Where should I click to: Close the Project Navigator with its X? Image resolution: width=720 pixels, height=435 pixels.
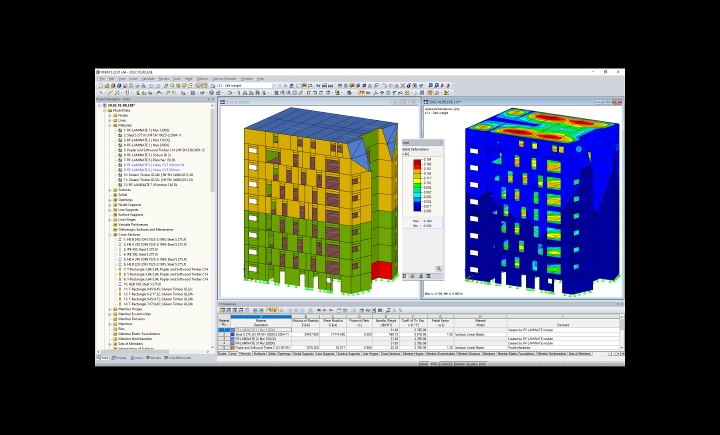tap(213, 99)
